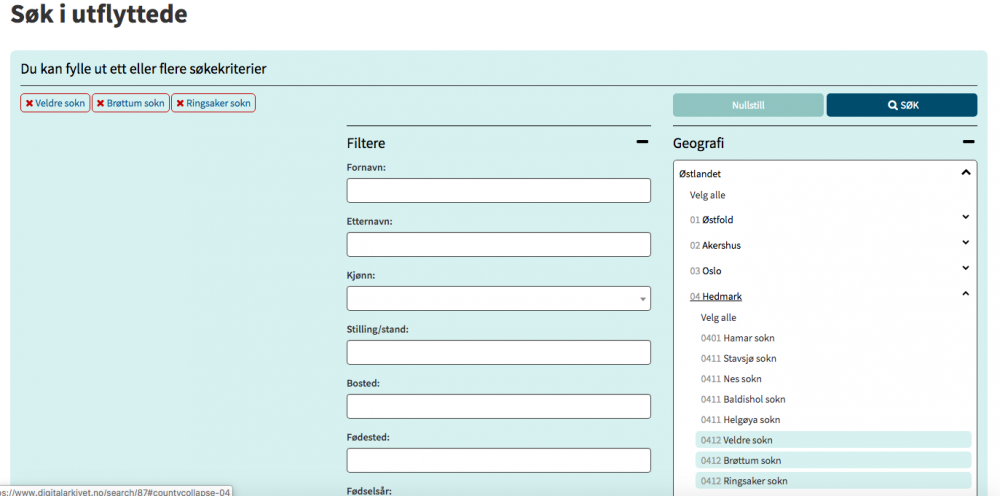Remove the Ringsaker sokn filter tag
This screenshot has width=1000, height=496.
pos(213,103)
